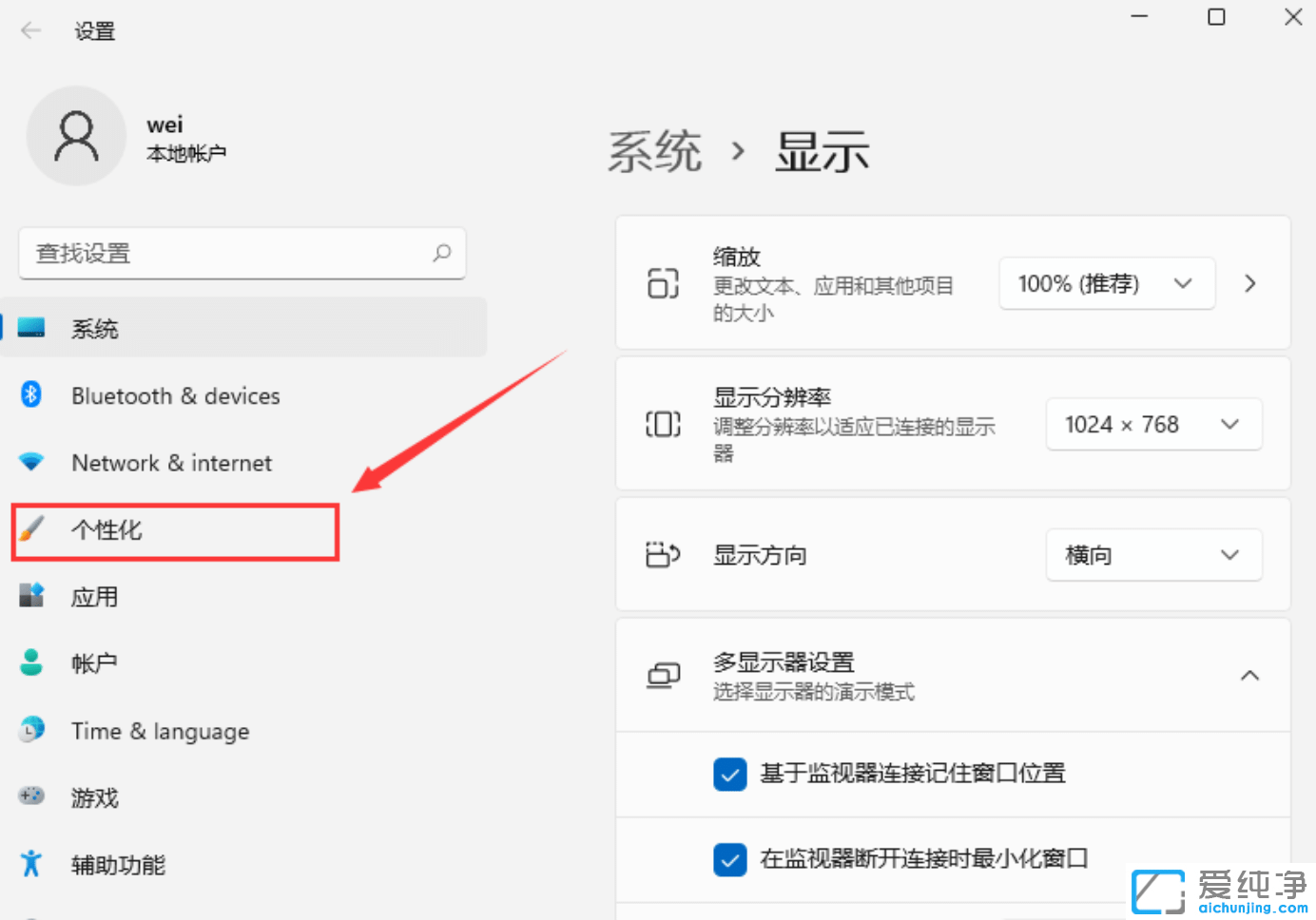Uncheck 基于监视器连接记住窗口位置 checkbox
1316x920 pixels.
(x=729, y=775)
